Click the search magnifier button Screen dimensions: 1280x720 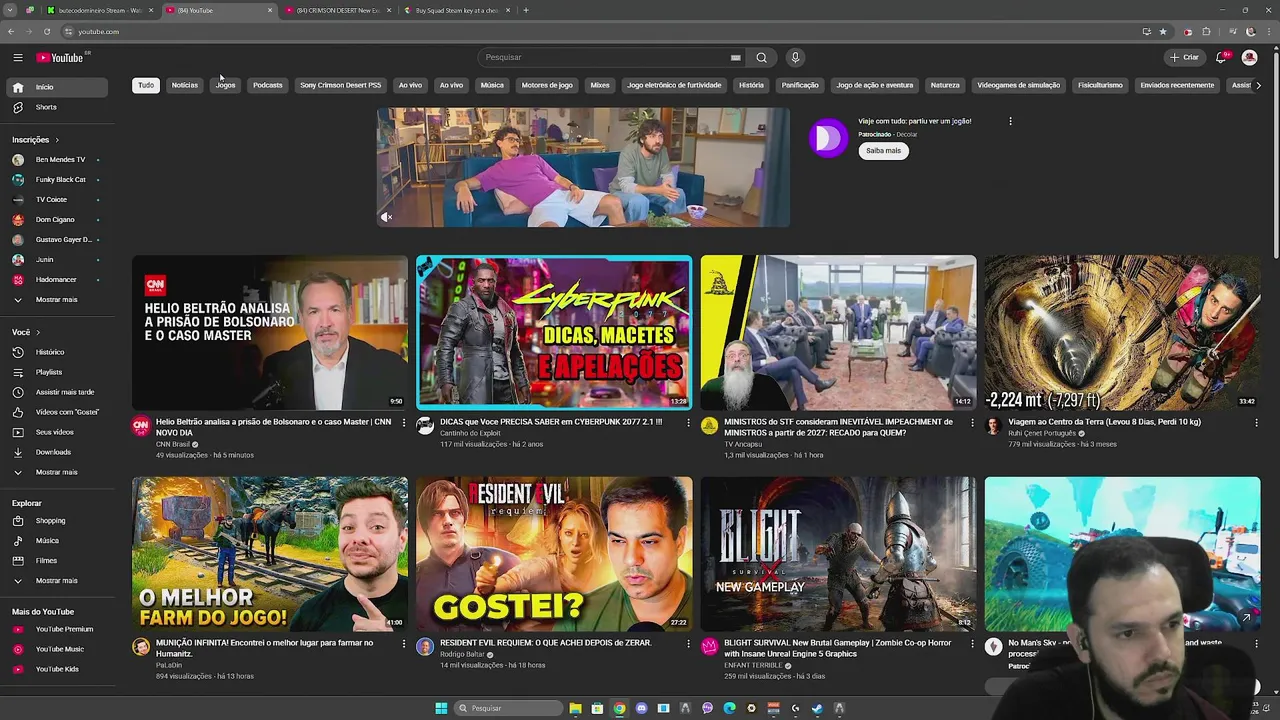pos(762,57)
